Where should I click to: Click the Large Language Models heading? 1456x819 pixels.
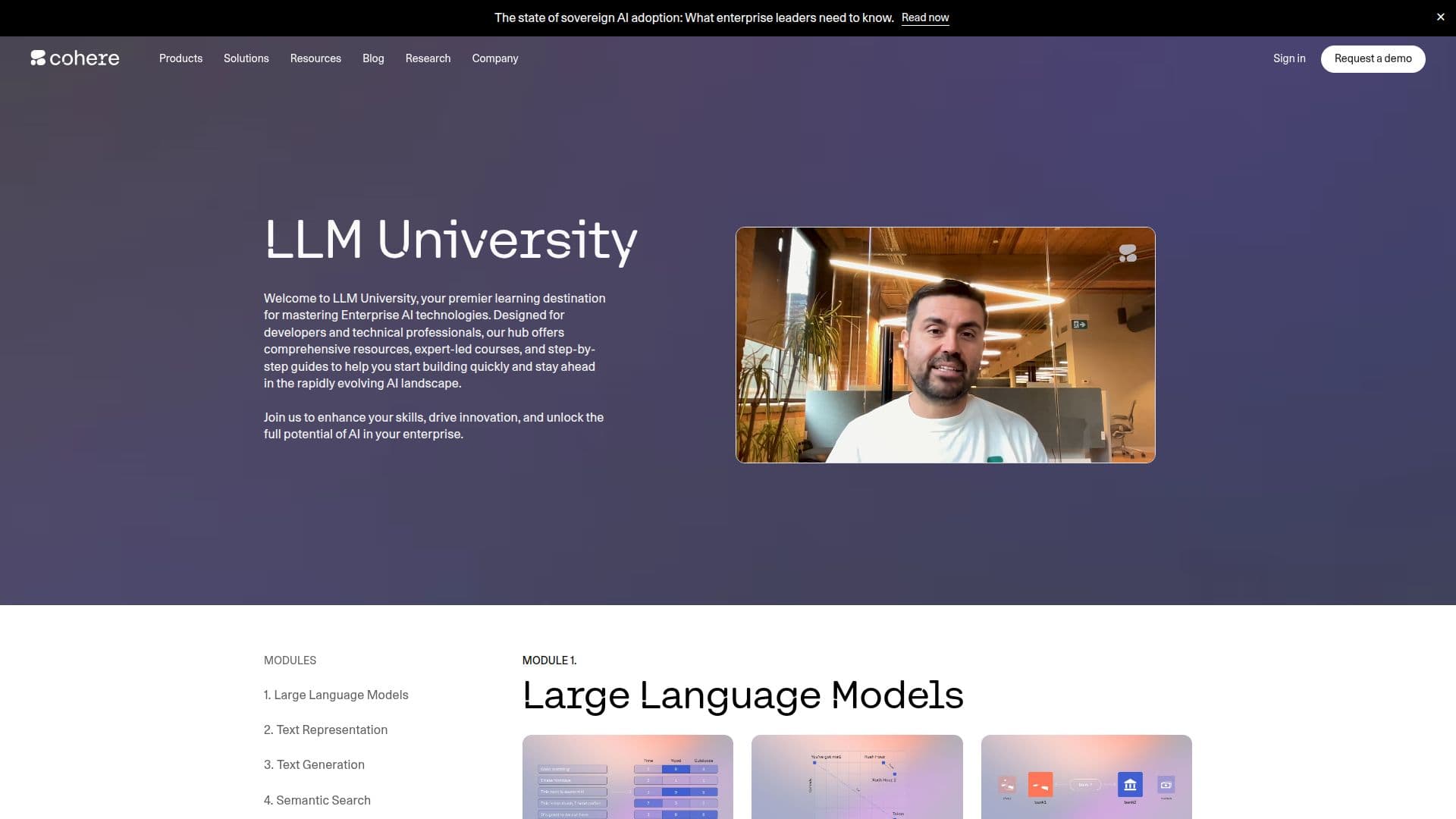(x=743, y=696)
